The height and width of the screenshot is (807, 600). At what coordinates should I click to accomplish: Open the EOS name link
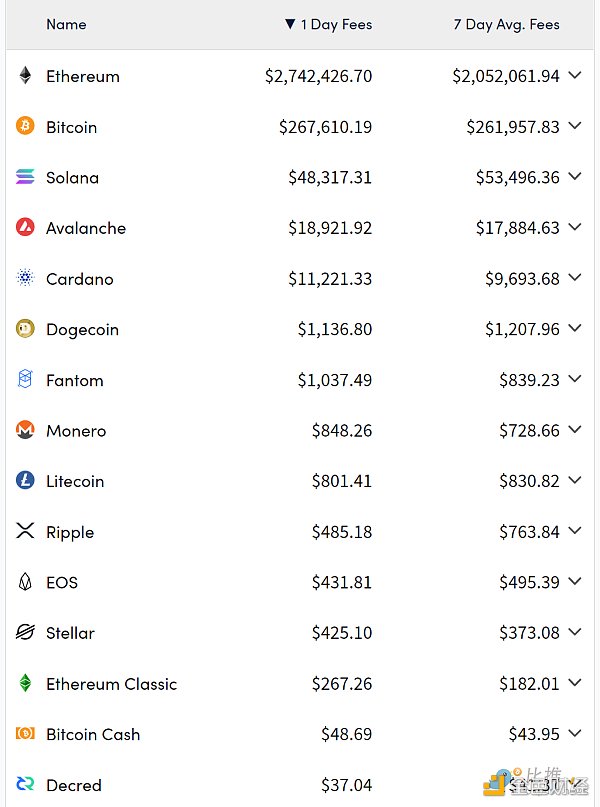coord(62,582)
